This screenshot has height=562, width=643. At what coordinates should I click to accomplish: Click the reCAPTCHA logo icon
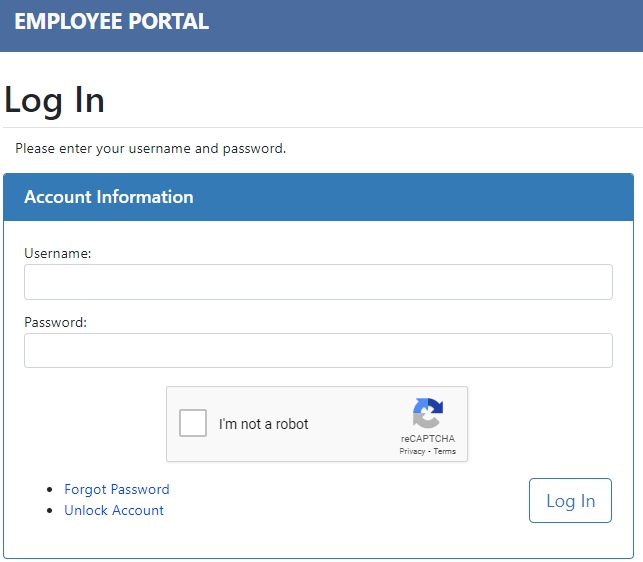[427, 413]
